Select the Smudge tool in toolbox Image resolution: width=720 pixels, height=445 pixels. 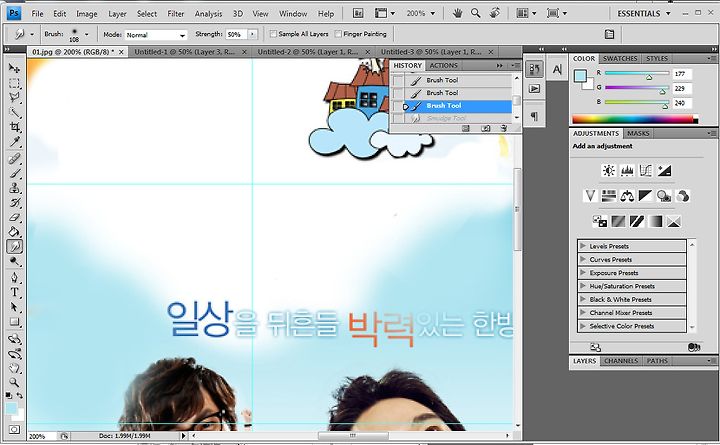coord(14,247)
